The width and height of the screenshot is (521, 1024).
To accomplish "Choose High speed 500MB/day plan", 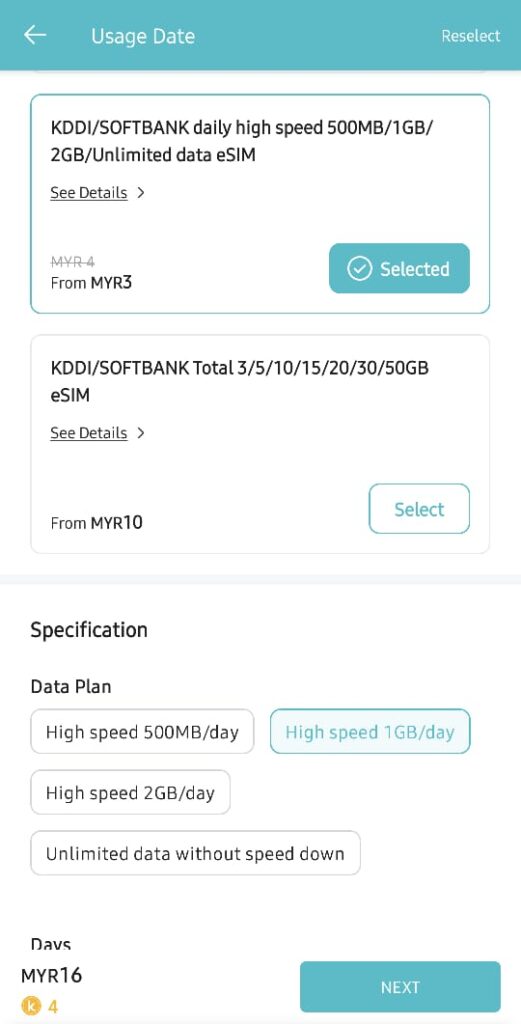I will tap(142, 731).
